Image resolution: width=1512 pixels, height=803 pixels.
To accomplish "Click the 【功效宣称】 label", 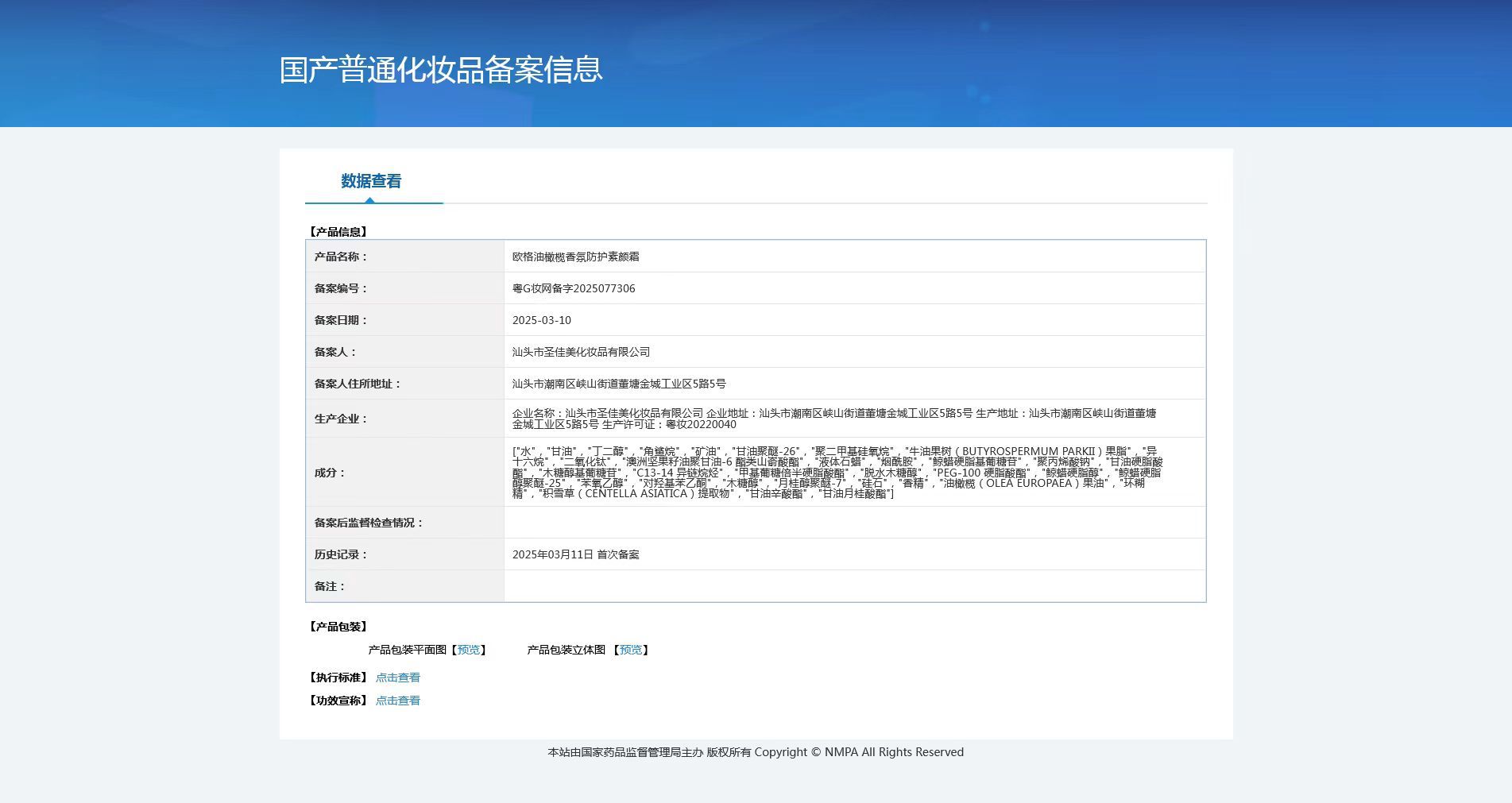I will point(338,701).
